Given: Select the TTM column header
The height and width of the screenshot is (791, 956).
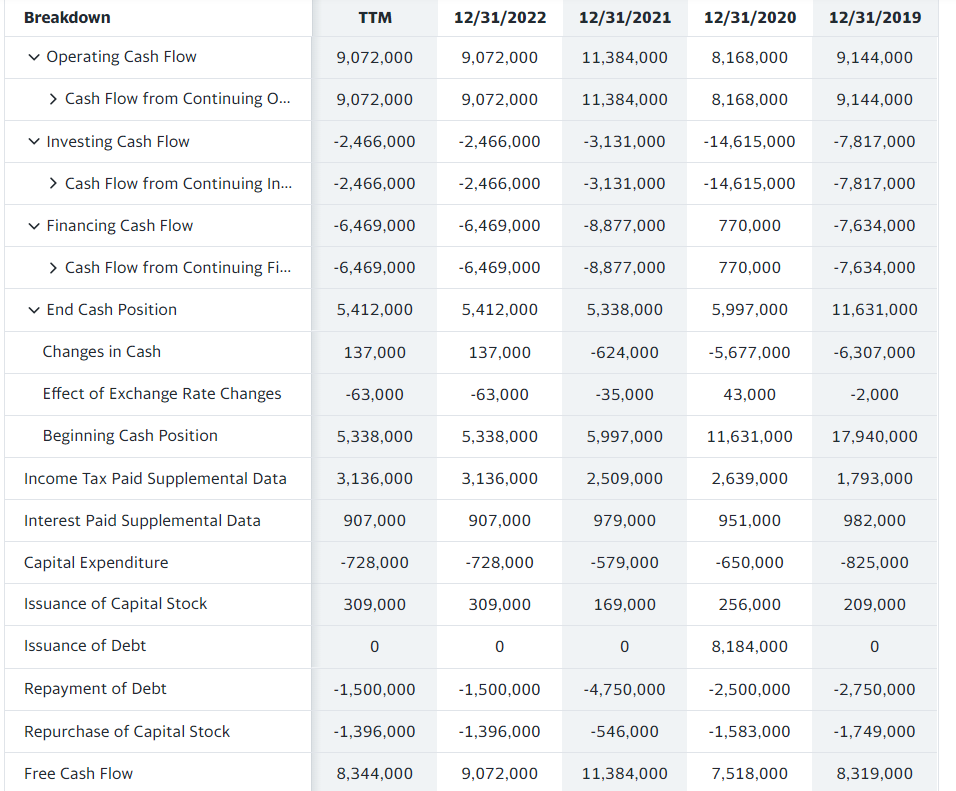Looking at the screenshot, I should [x=375, y=18].
